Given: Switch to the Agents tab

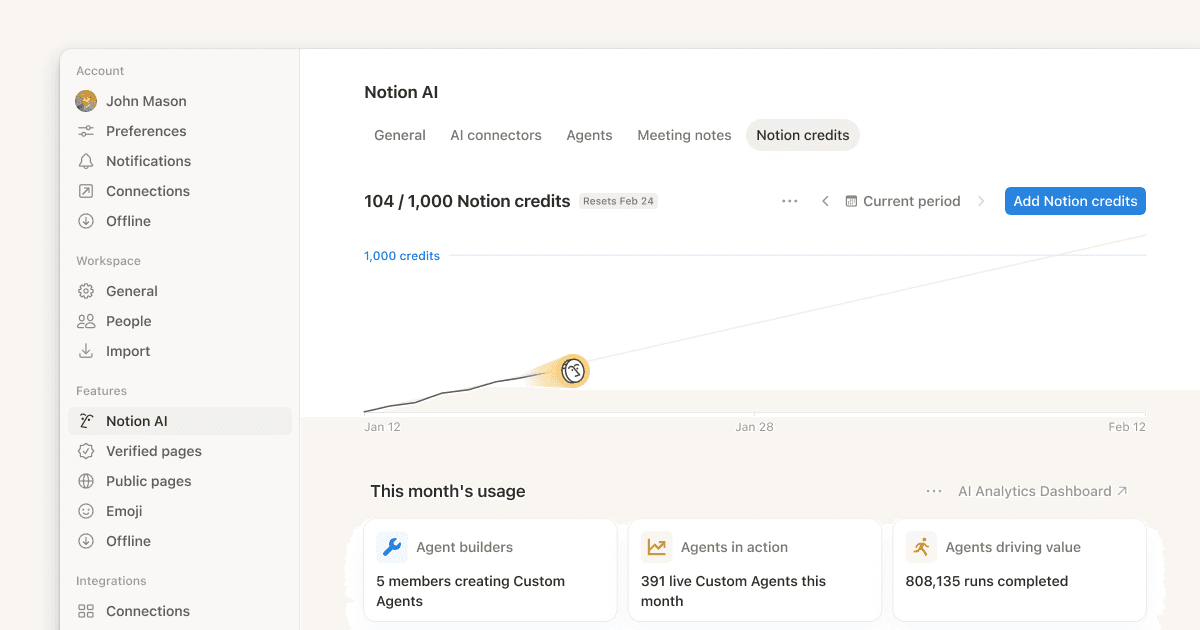Looking at the screenshot, I should pos(589,135).
